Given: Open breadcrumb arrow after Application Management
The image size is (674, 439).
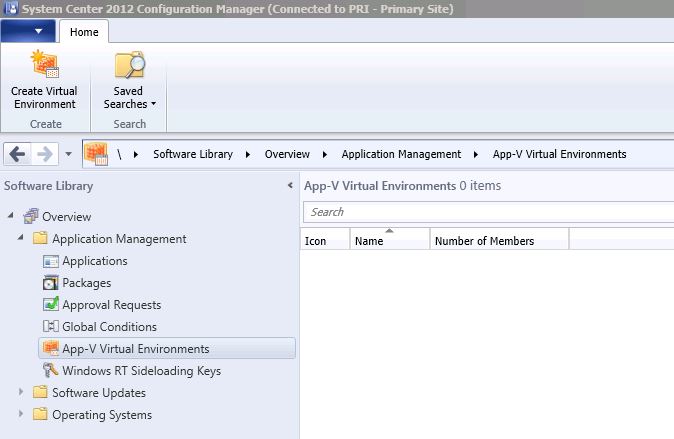Looking at the screenshot, I should [x=476, y=154].
